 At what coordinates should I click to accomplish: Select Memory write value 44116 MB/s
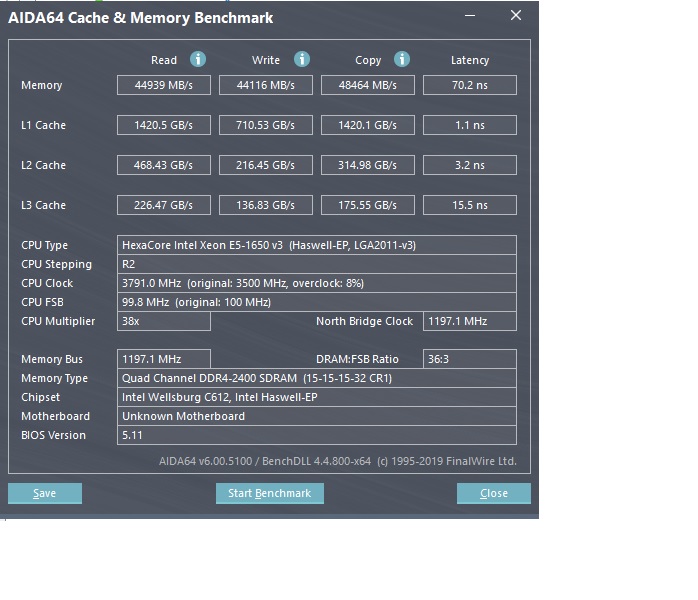tap(266, 85)
